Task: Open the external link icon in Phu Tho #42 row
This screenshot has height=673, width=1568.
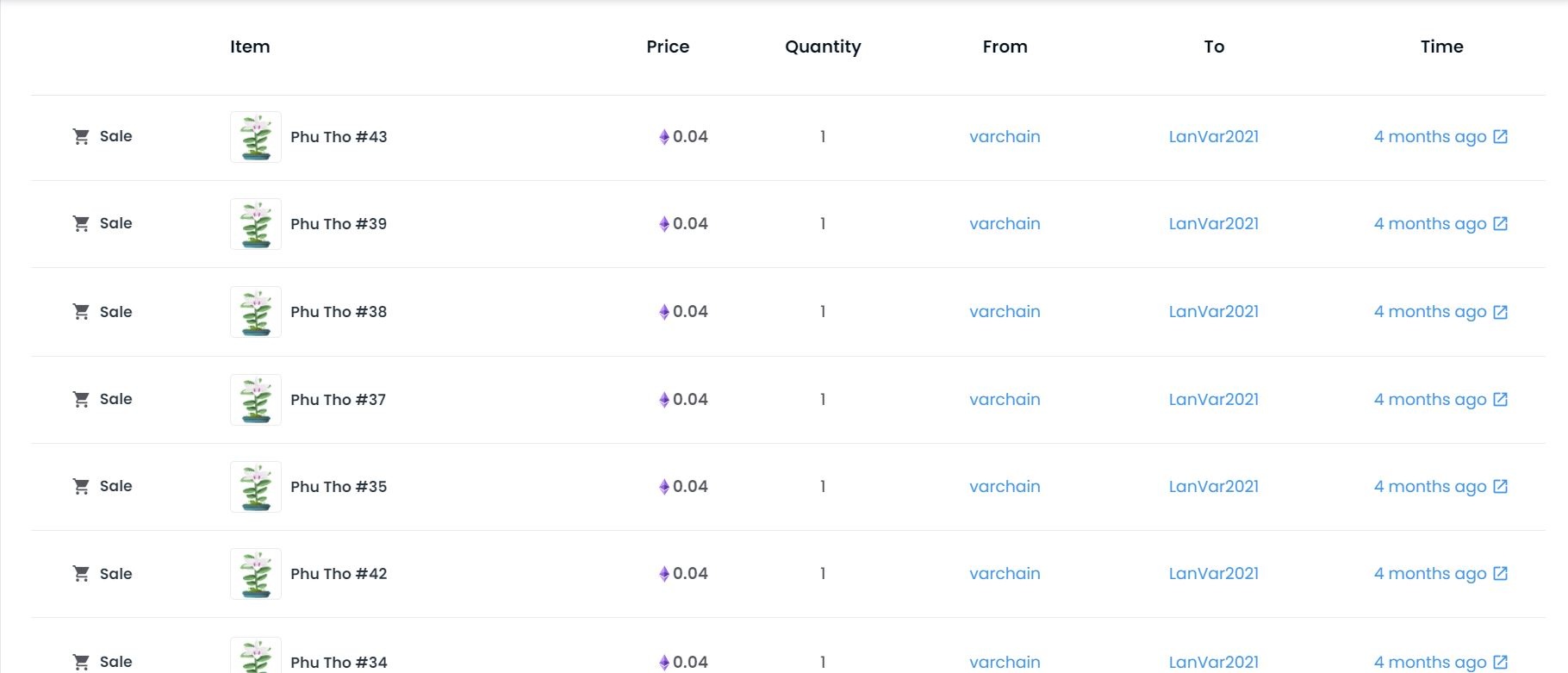Action: (1500, 573)
